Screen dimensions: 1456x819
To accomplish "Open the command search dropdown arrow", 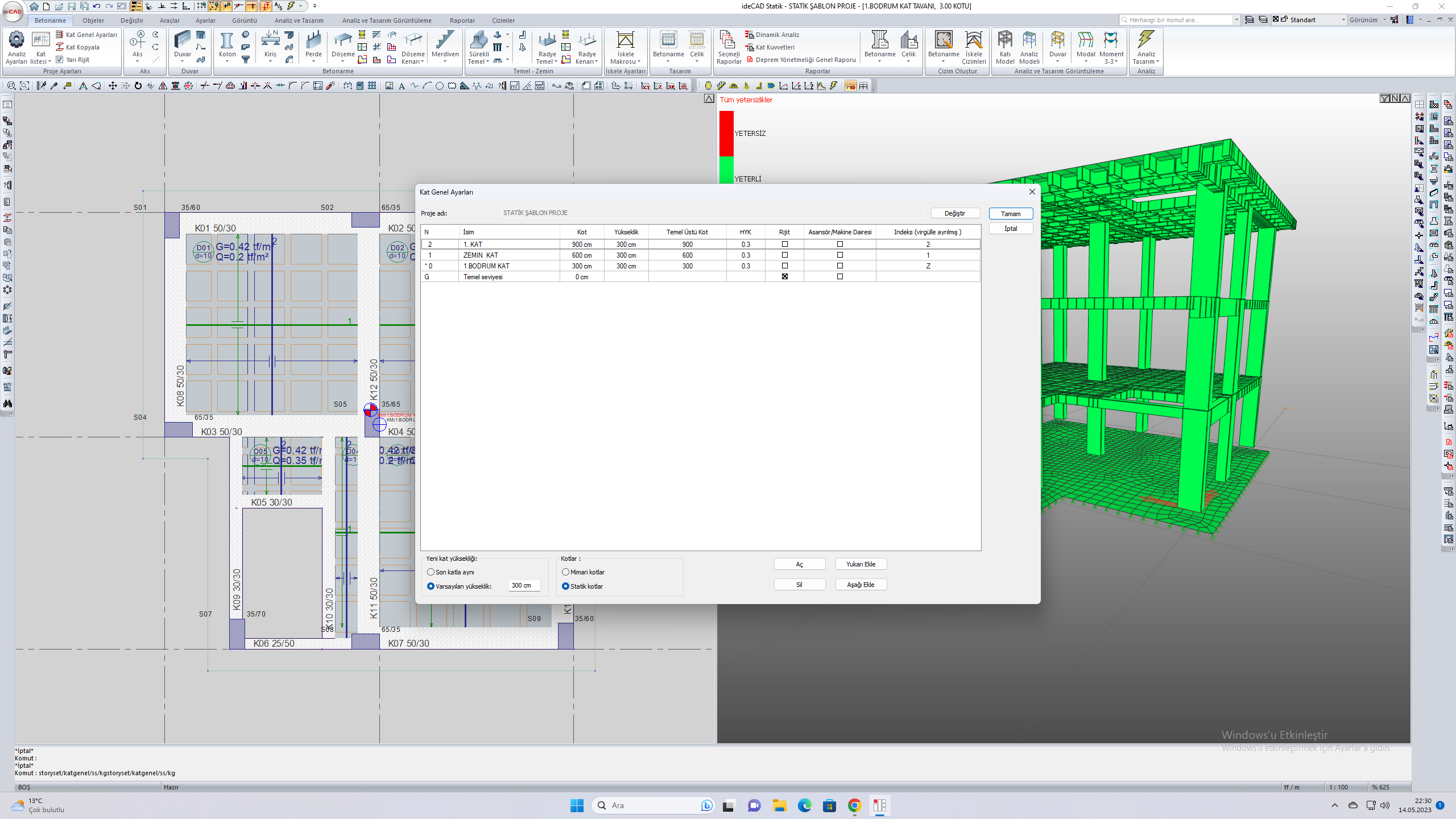I will [1236, 20].
